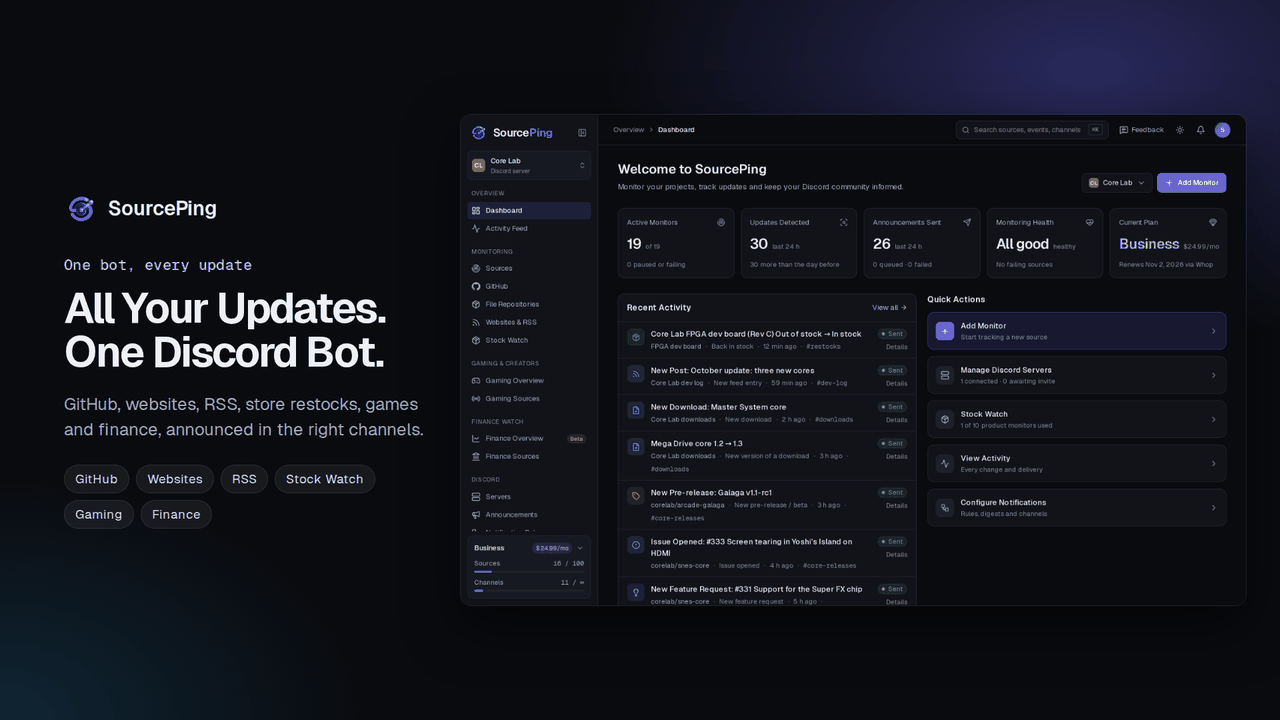The height and width of the screenshot is (720, 1280).
Task: Expand the Business plan panel chevron
Action: [x=580, y=548]
